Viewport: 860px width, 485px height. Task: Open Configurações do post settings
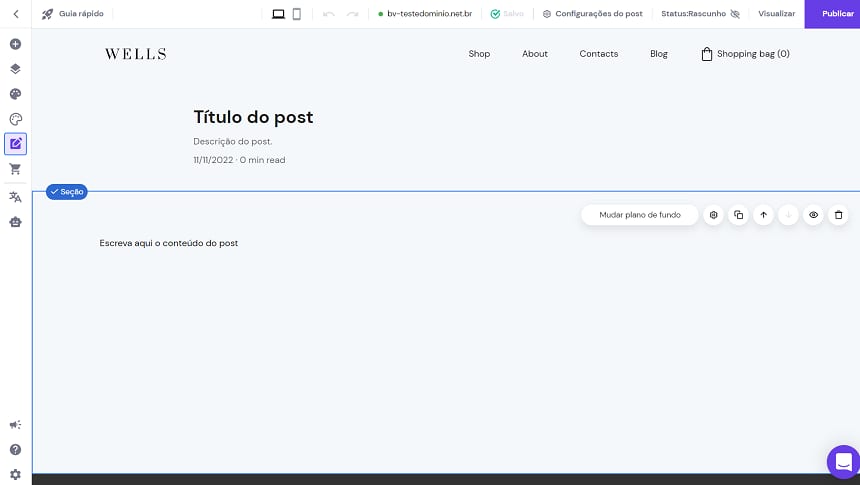592,14
